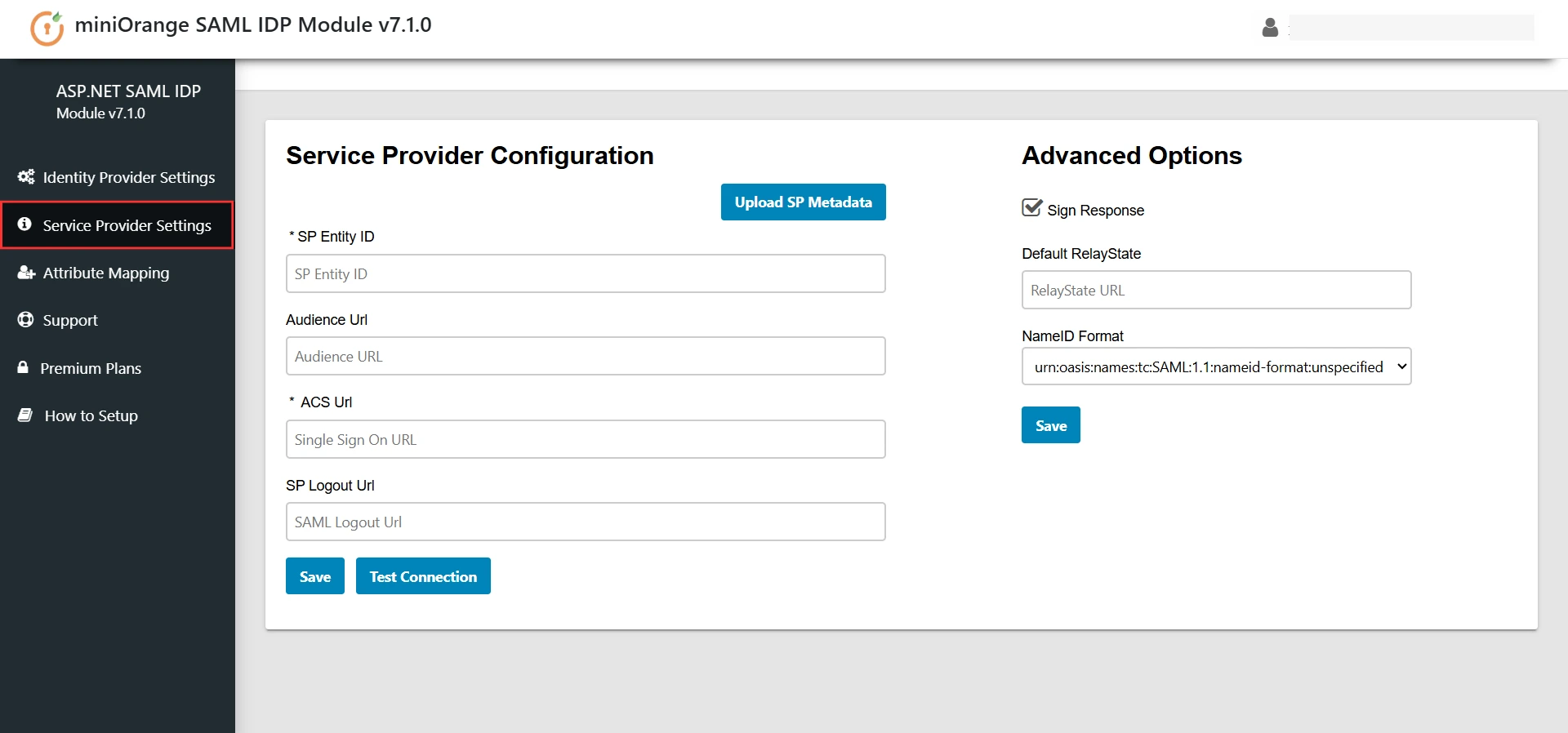Toggle the Sign Response checkbox

tap(1032, 207)
